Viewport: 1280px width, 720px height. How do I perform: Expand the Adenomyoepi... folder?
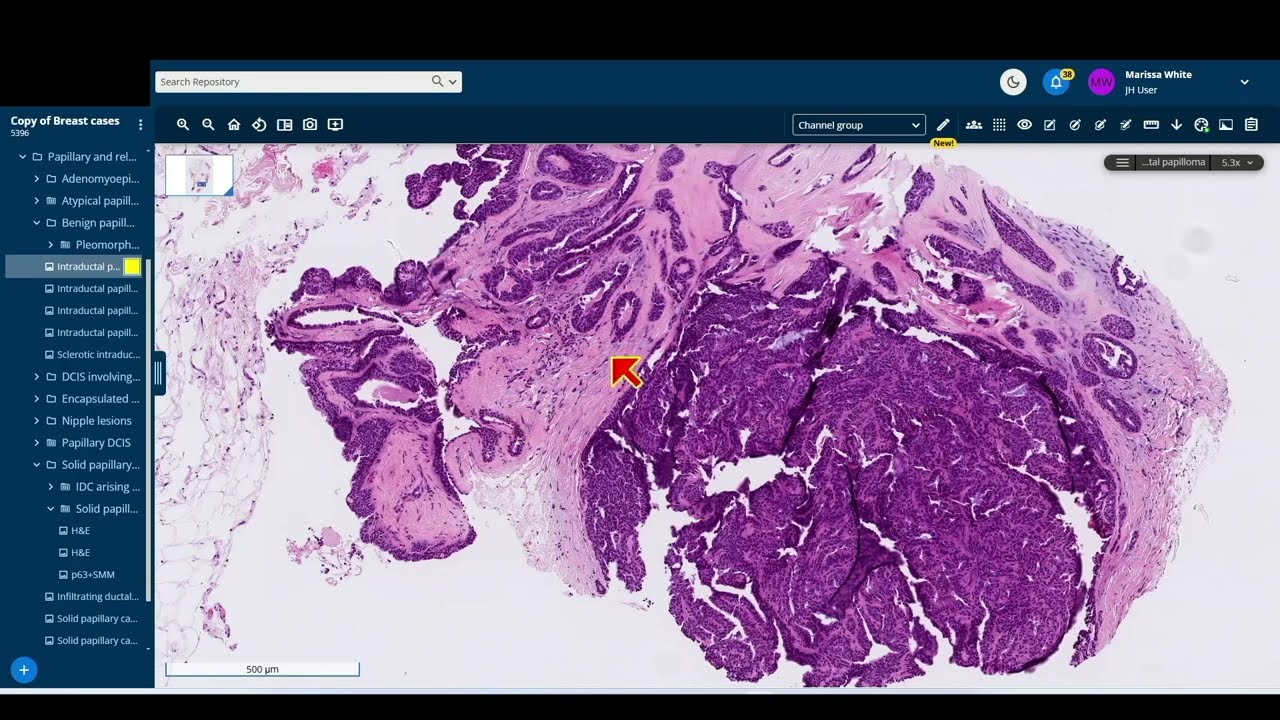click(37, 179)
